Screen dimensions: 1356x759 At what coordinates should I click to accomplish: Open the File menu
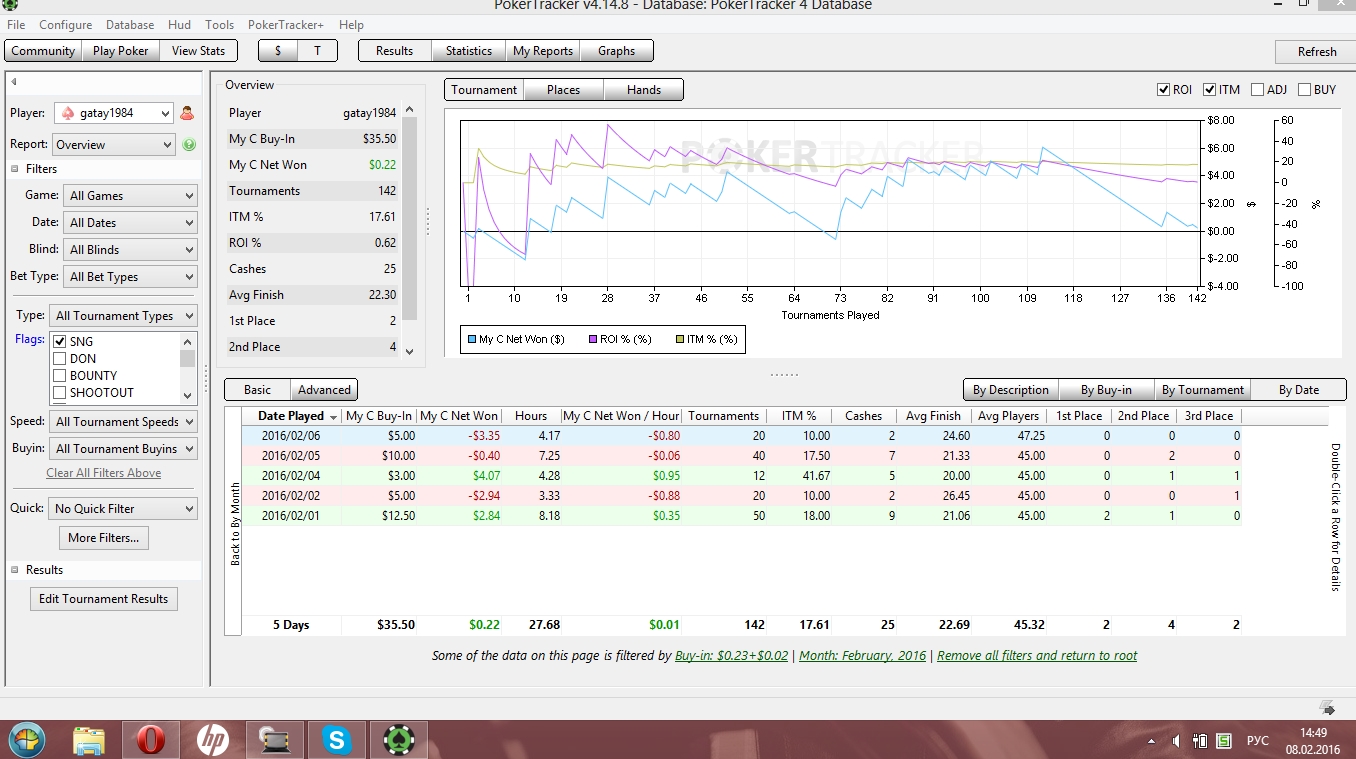pyautogui.click(x=16, y=25)
